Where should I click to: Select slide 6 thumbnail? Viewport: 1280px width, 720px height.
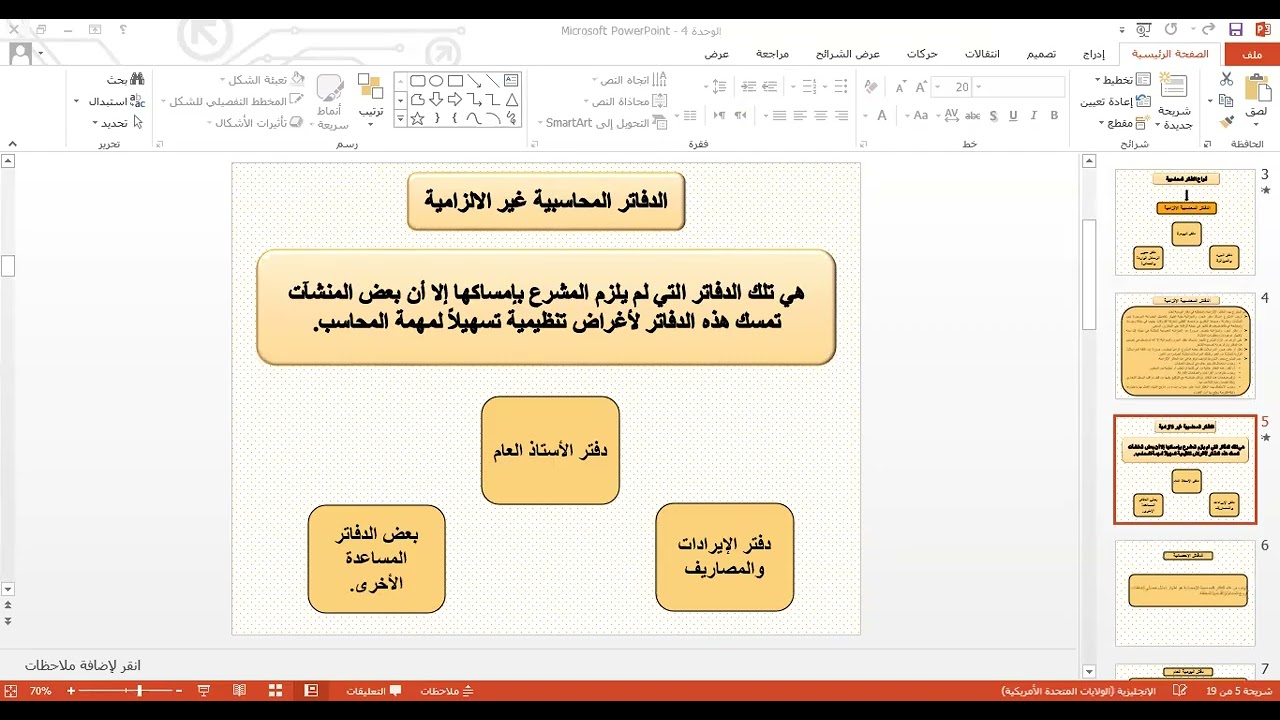1185,593
